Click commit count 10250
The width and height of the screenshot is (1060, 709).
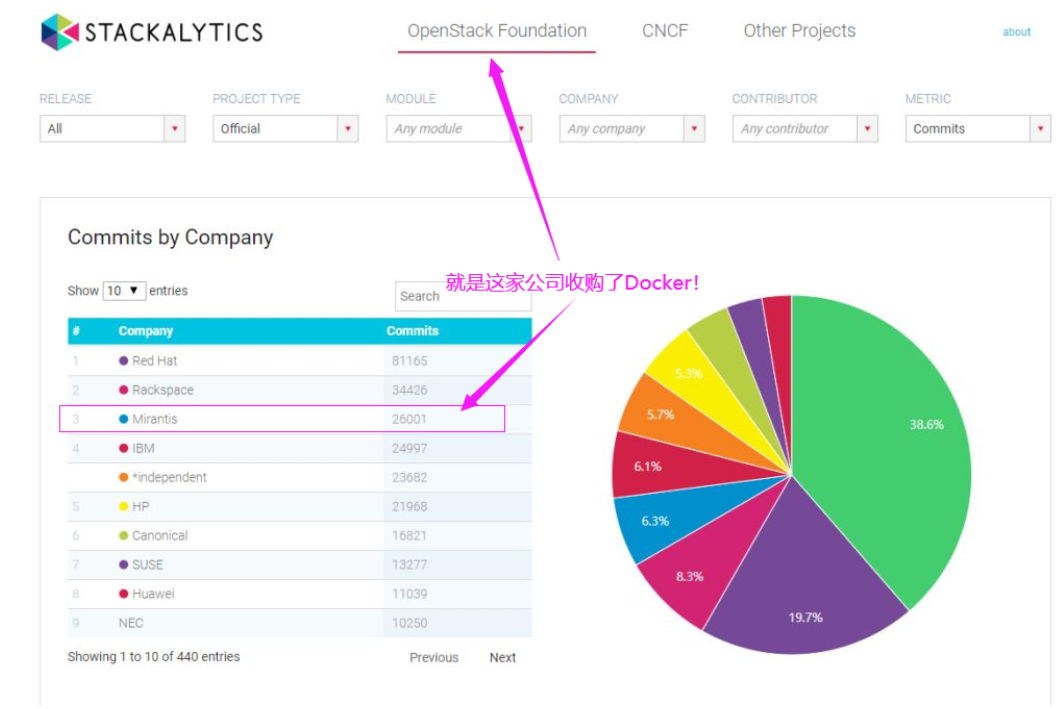pyautogui.click(x=410, y=622)
